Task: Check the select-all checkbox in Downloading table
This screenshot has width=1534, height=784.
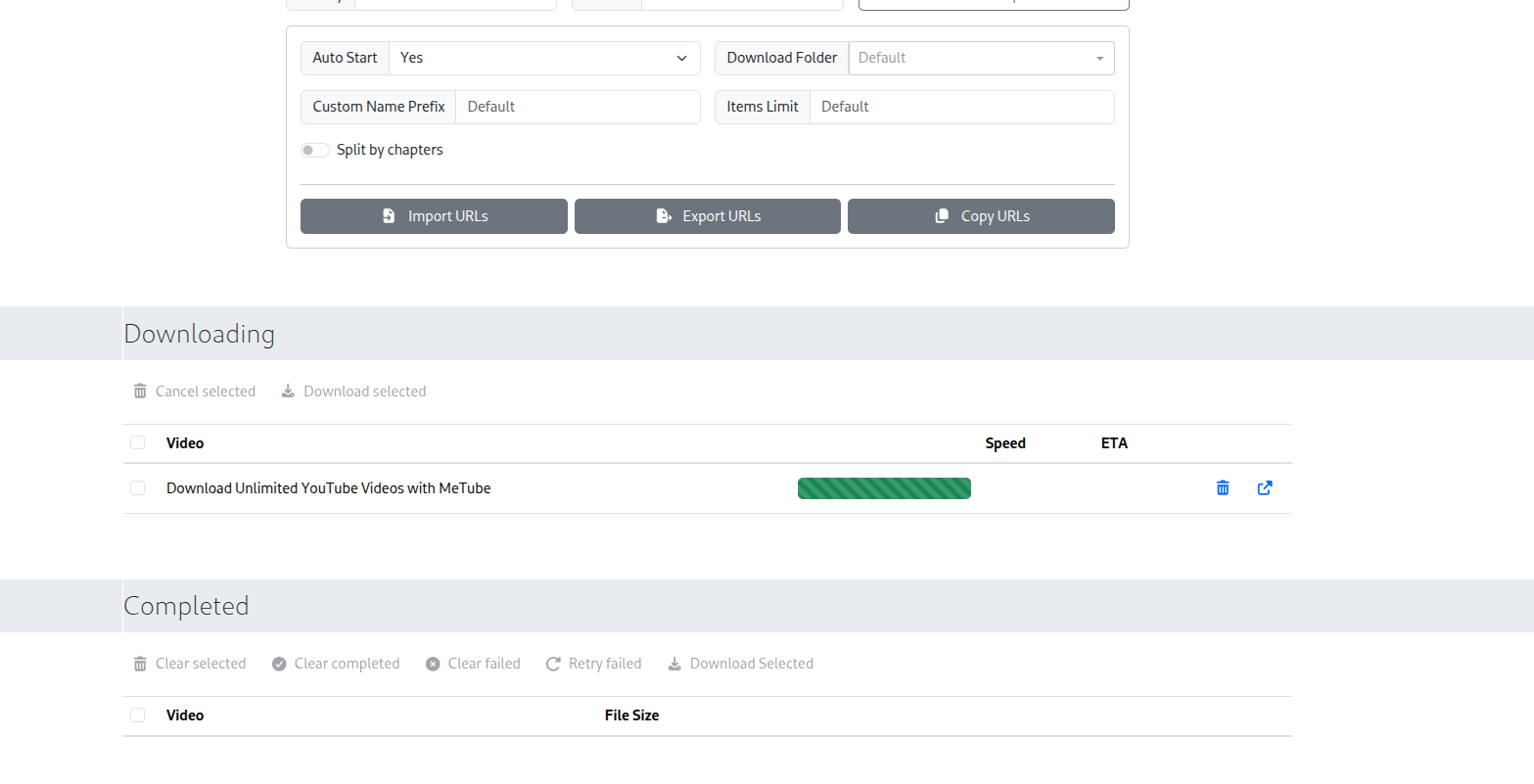Action: pos(137,442)
